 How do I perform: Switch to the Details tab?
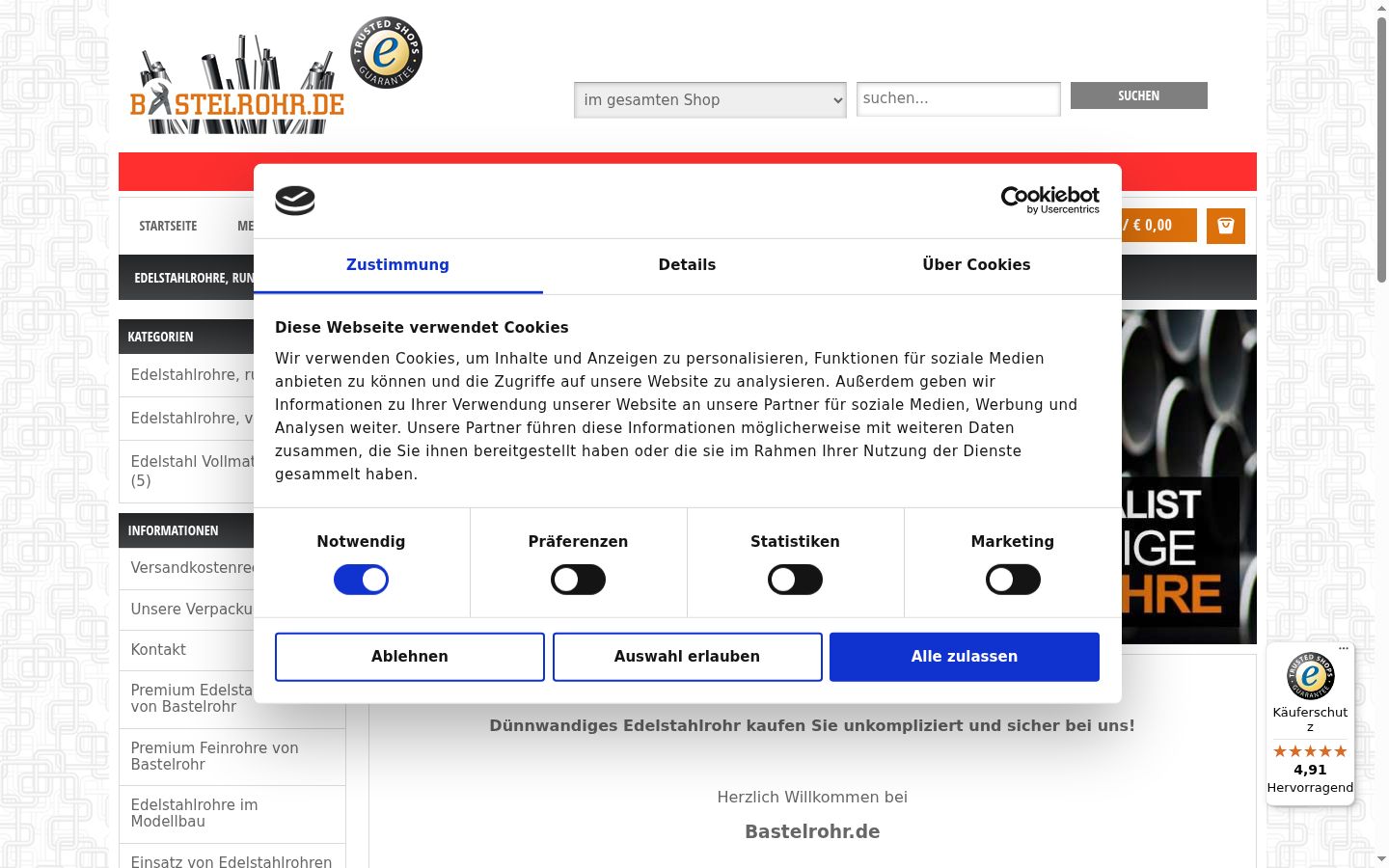click(x=687, y=265)
